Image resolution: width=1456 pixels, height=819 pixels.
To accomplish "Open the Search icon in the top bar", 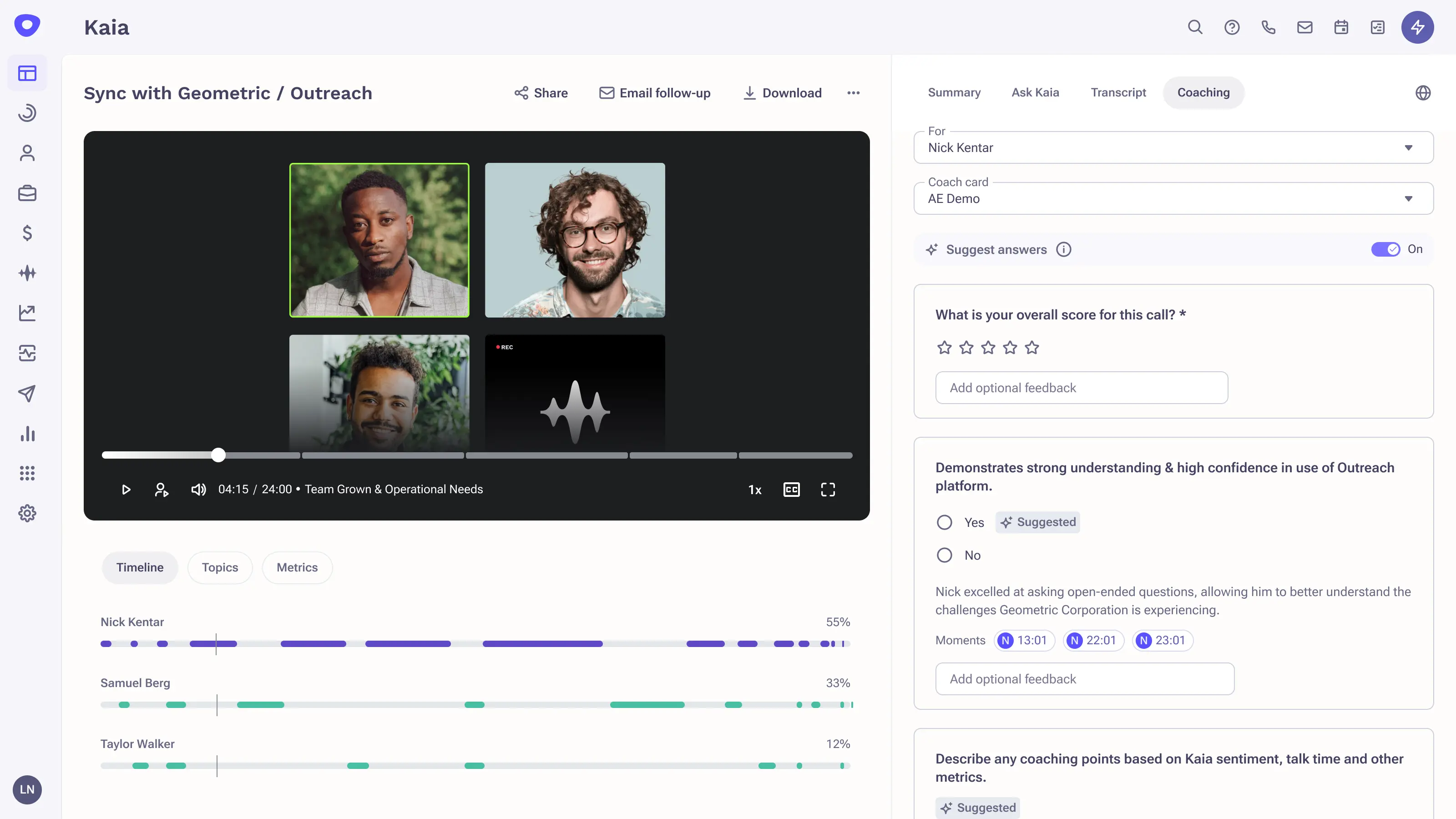I will [x=1195, y=26].
